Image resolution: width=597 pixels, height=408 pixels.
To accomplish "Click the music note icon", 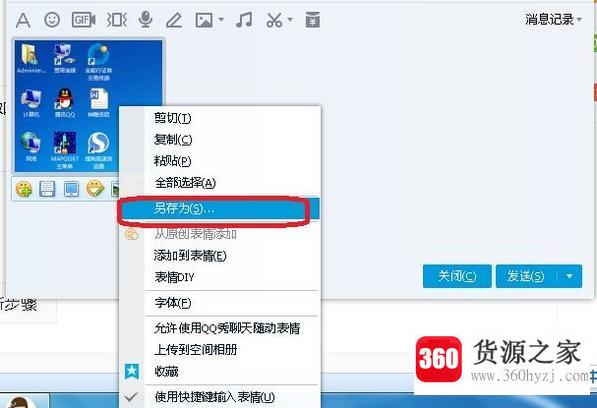I will [244, 19].
